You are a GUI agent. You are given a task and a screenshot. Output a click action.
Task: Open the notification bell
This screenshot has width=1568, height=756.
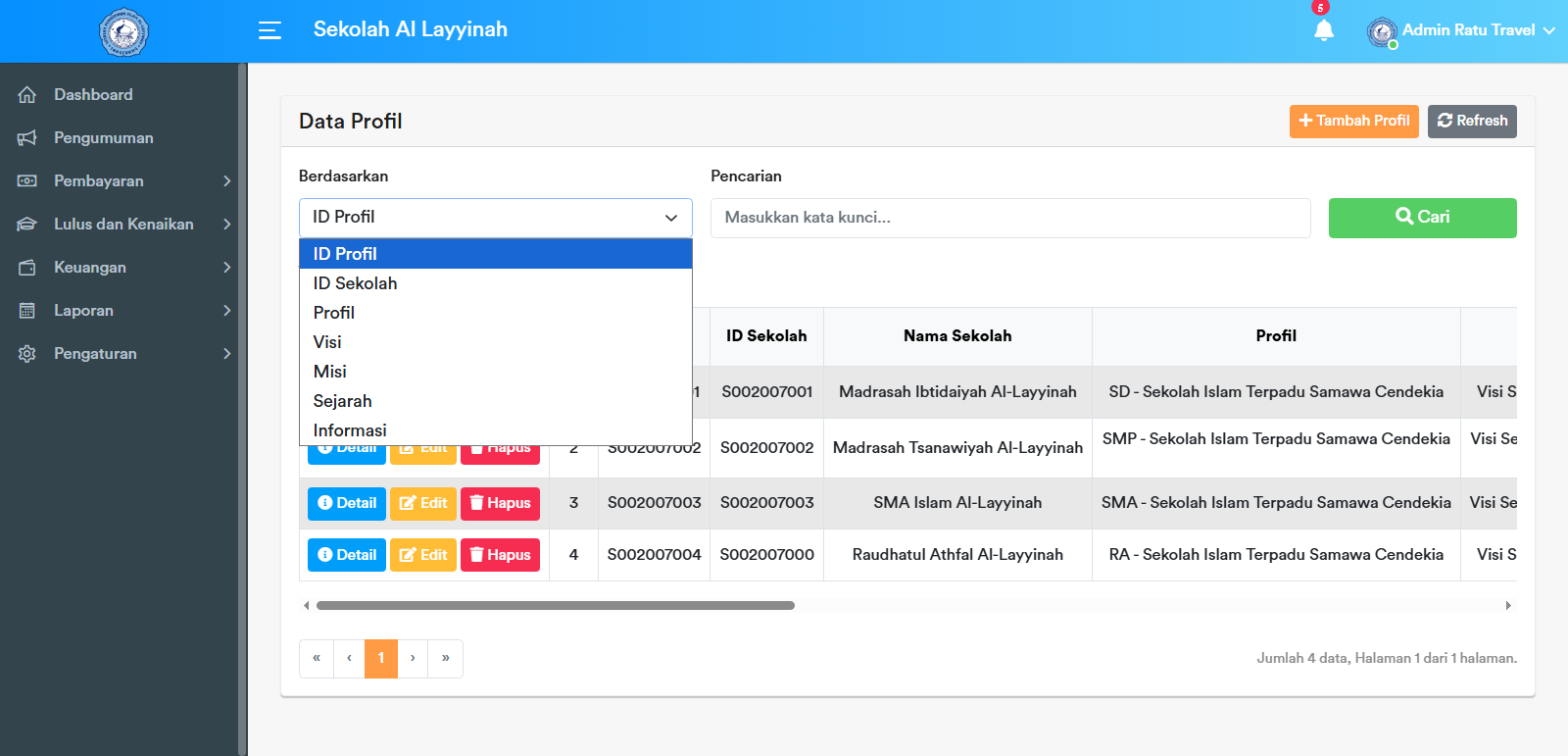[x=1323, y=30]
